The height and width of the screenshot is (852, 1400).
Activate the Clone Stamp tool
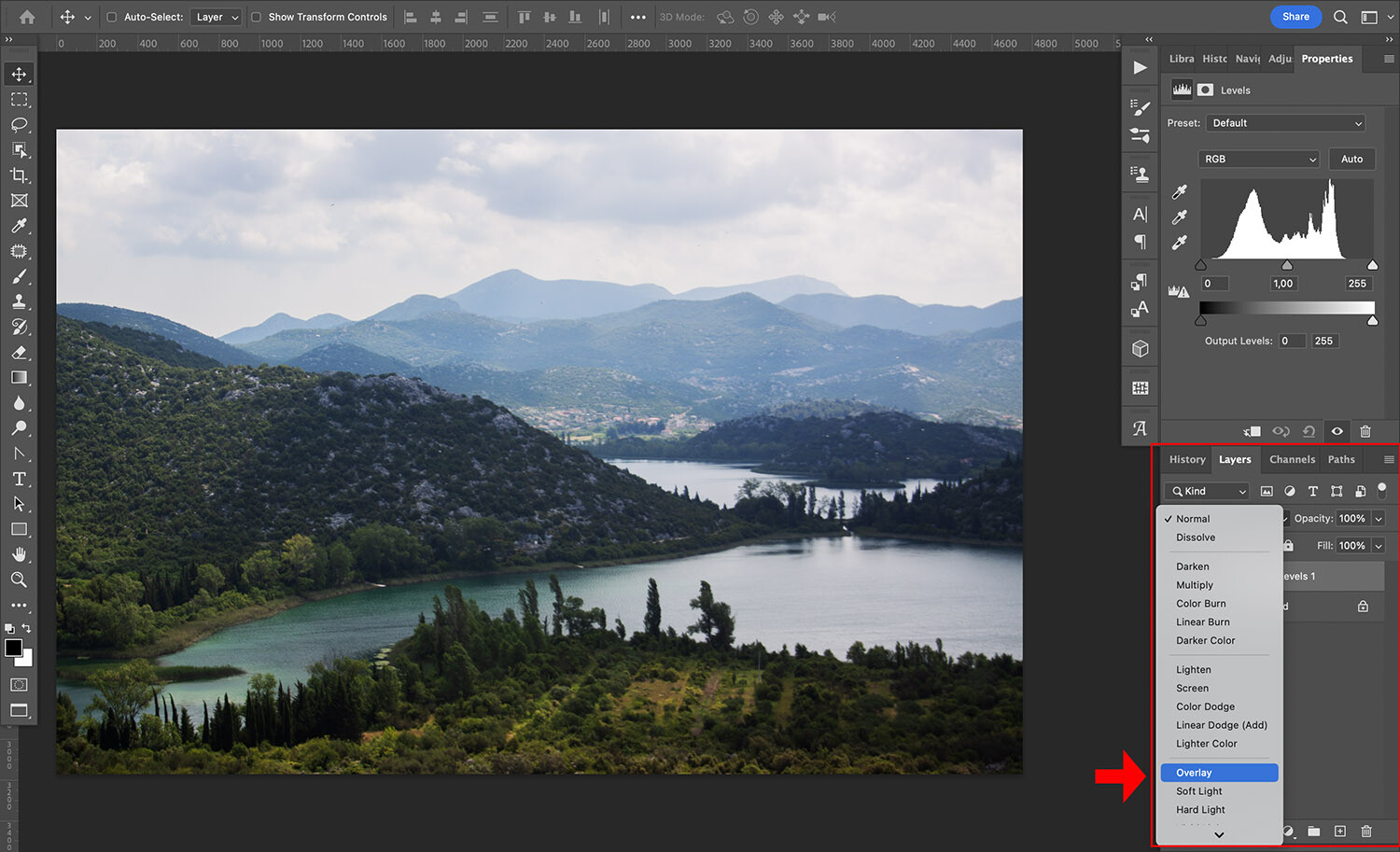19,300
